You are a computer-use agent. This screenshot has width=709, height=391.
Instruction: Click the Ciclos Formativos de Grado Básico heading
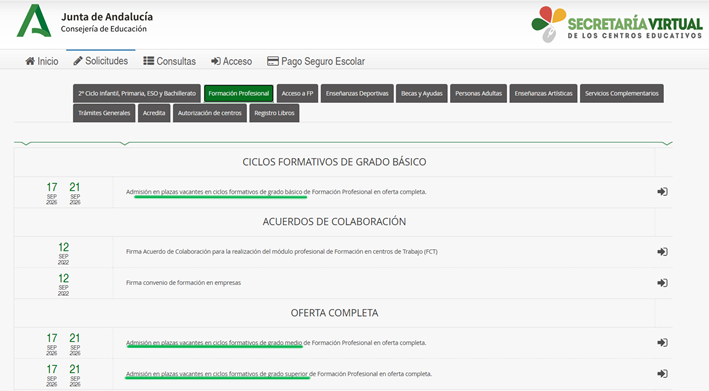point(334,162)
